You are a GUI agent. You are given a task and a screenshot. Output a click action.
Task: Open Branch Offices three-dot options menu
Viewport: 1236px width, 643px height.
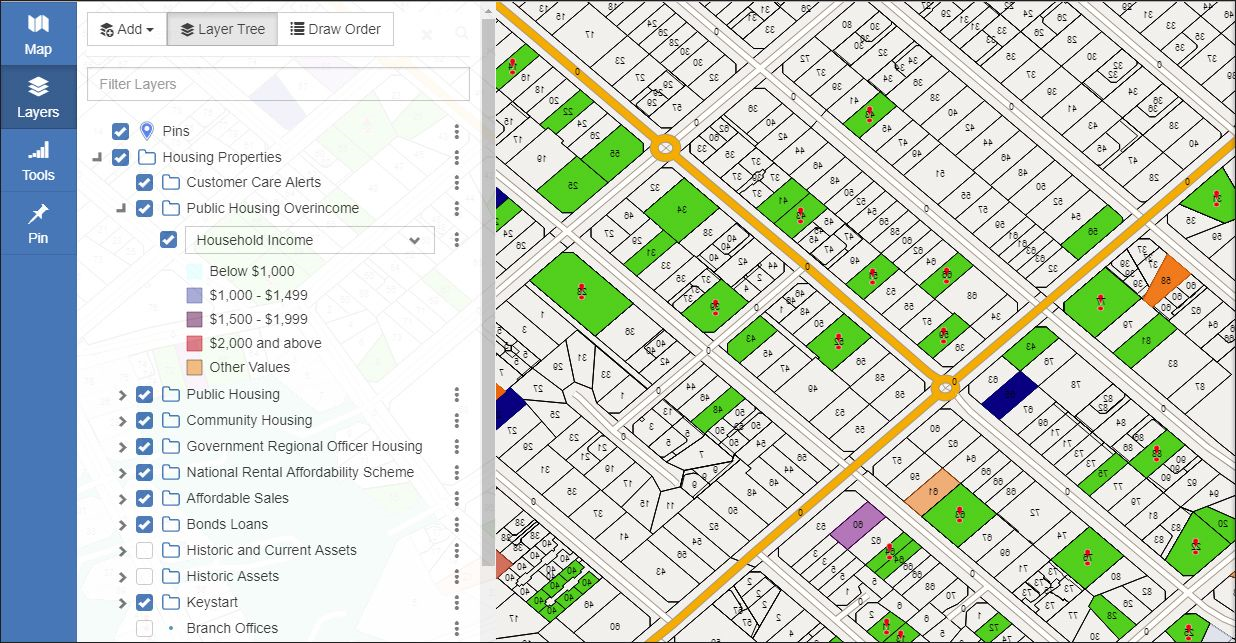coord(457,628)
